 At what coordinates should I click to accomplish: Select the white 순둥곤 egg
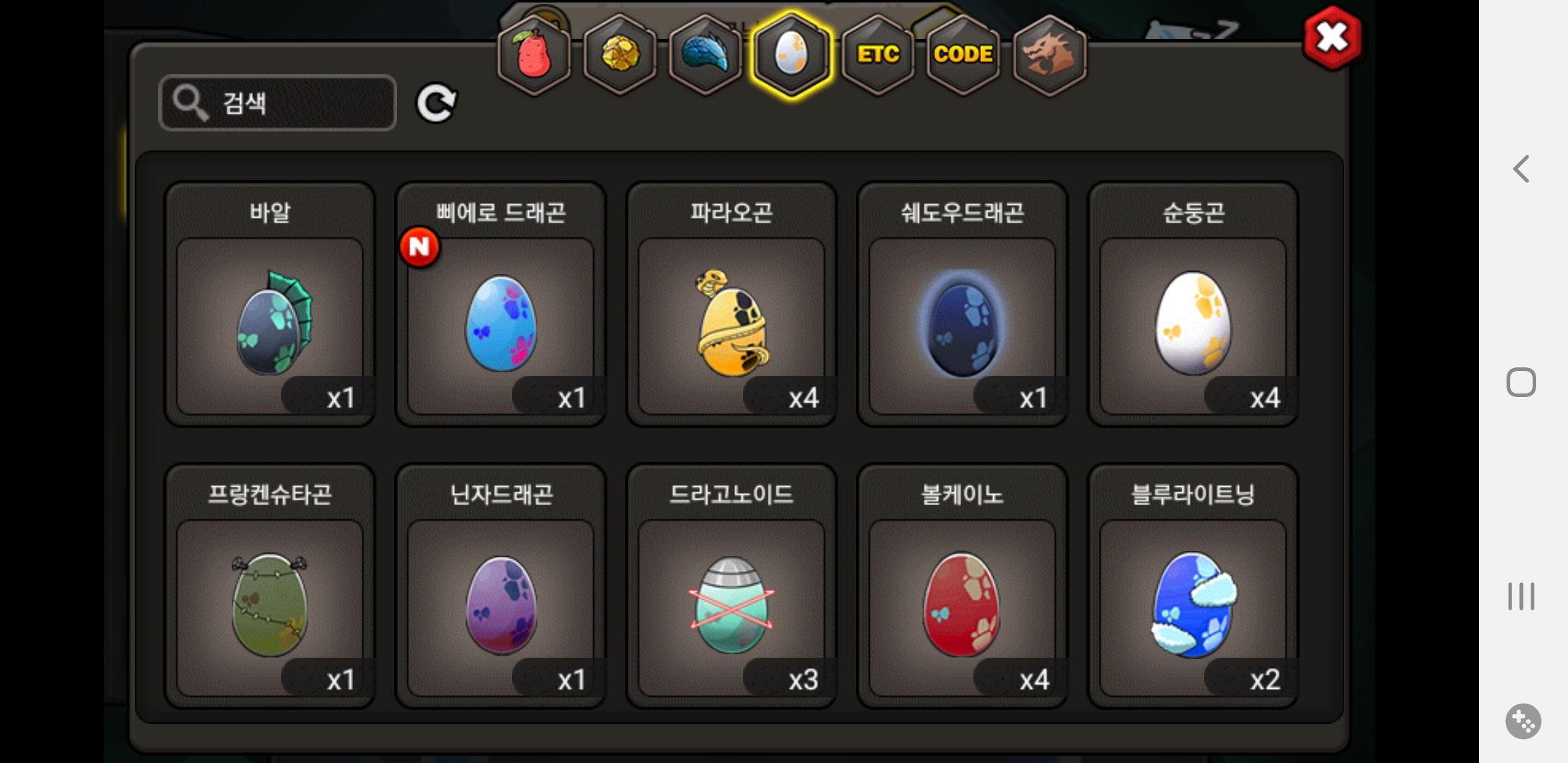pos(1193,304)
